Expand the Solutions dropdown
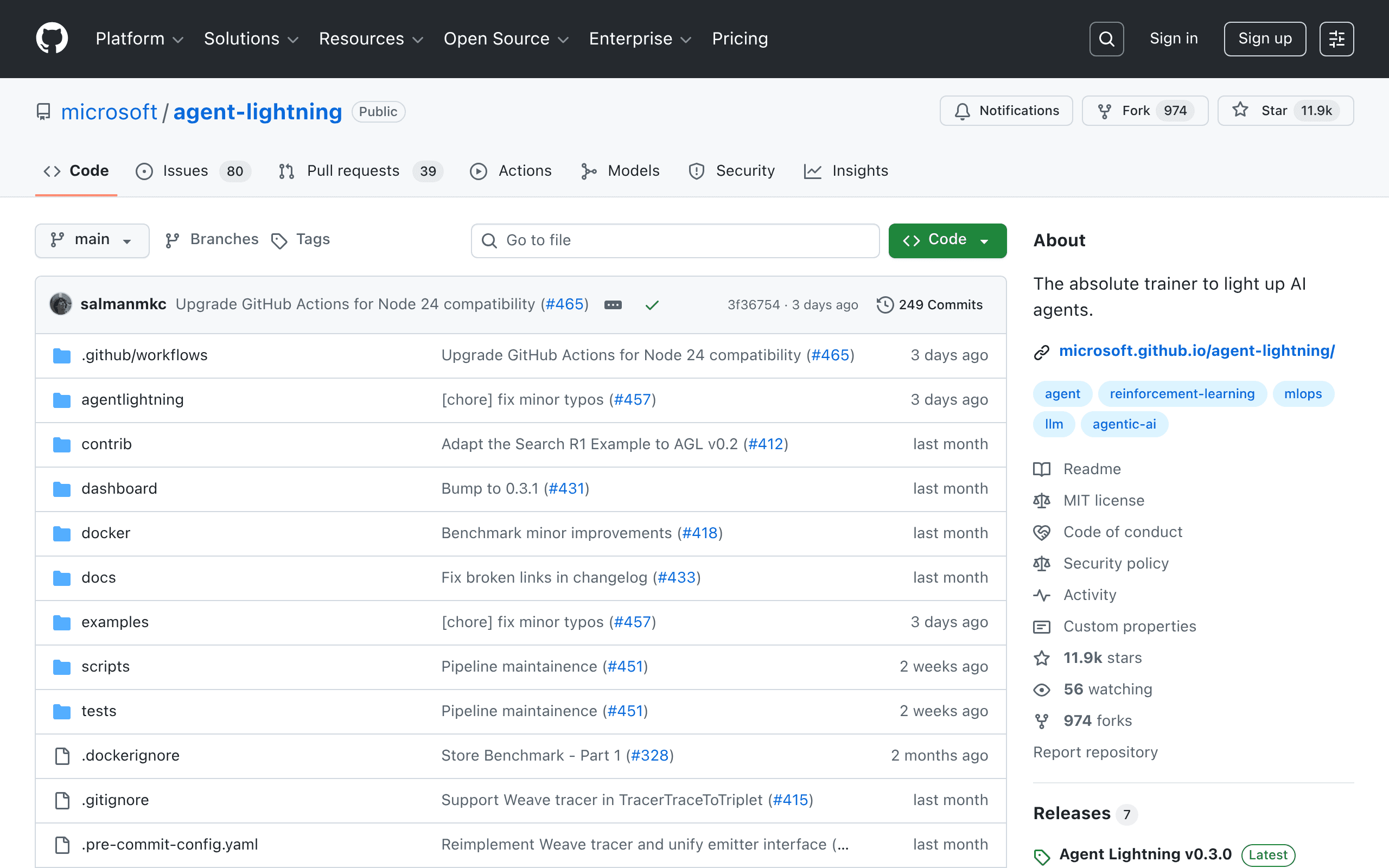The width and height of the screenshot is (1389, 868). [251, 39]
